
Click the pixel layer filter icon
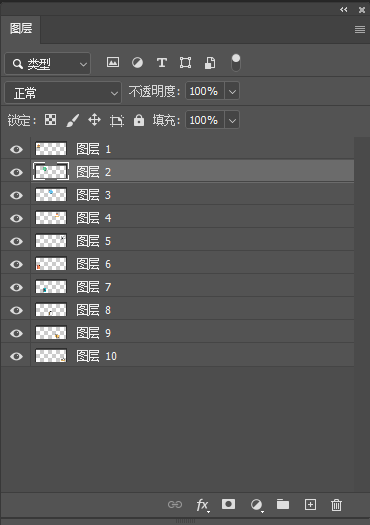(x=113, y=62)
